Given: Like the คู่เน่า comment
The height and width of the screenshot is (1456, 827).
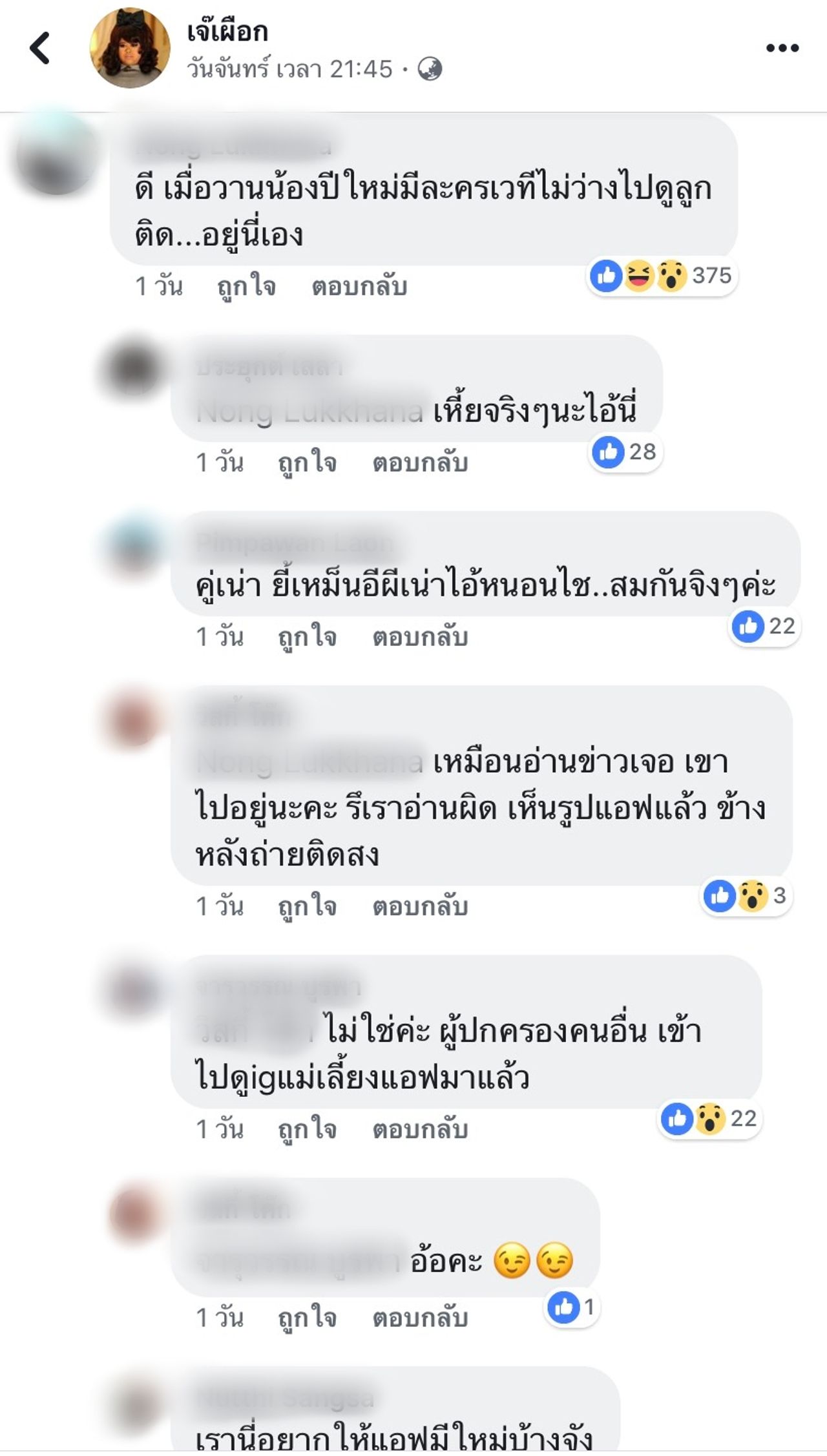Looking at the screenshot, I should (x=307, y=637).
